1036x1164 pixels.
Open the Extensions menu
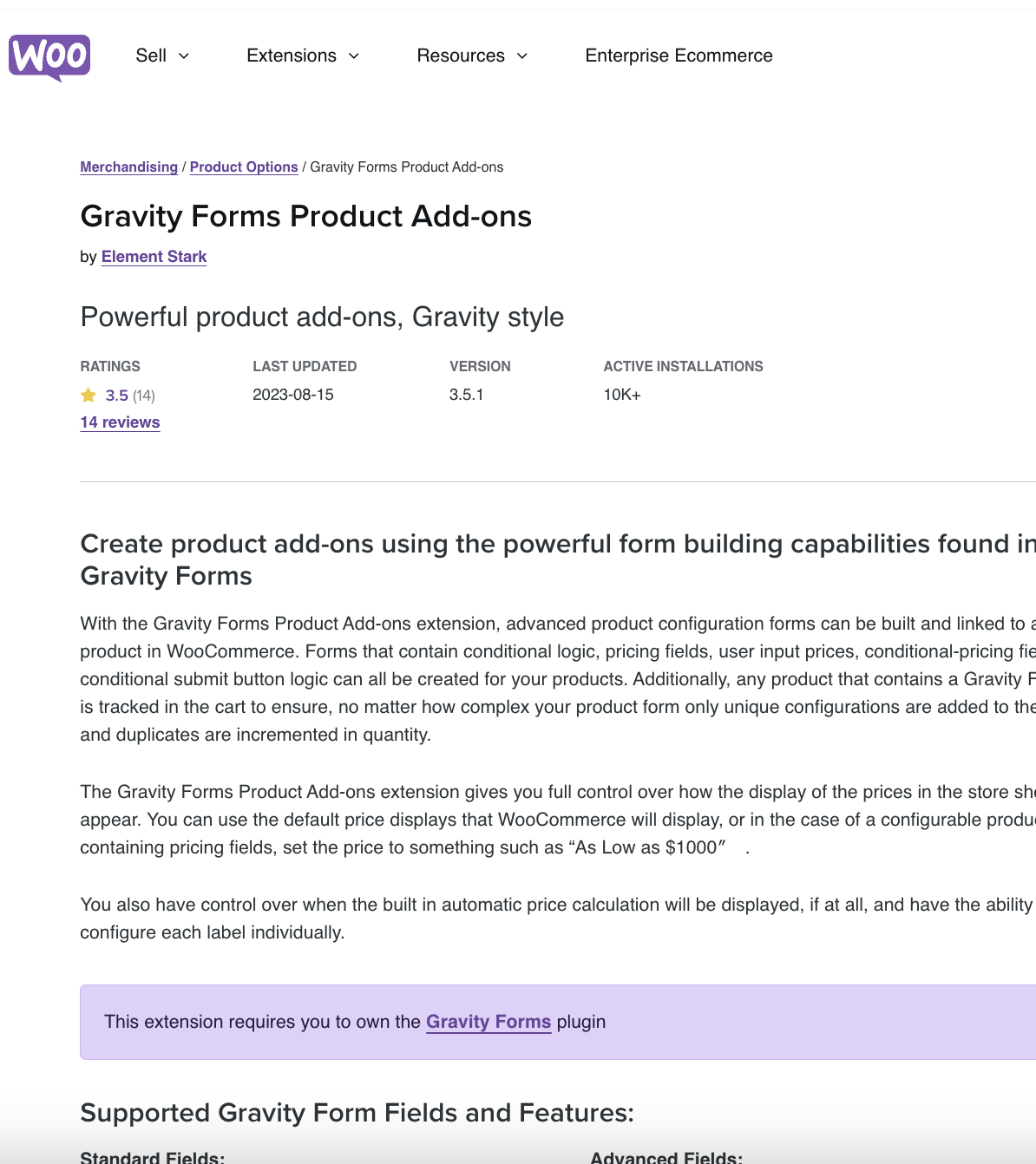[x=291, y=56]
